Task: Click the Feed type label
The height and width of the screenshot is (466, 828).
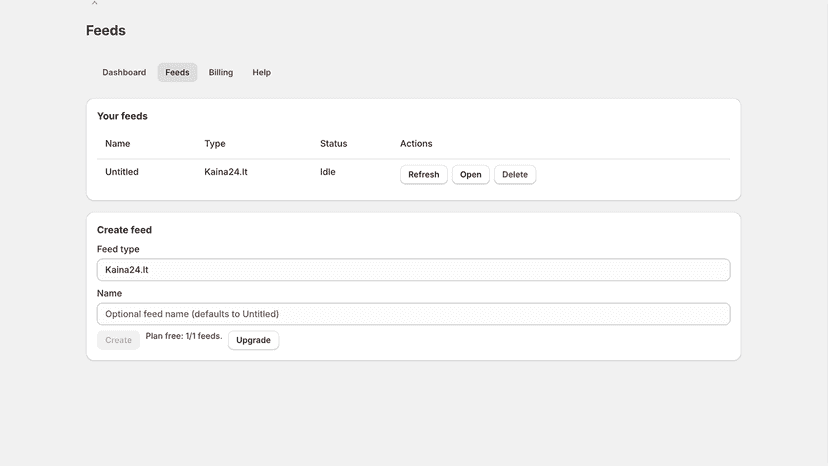Action: 118,249
